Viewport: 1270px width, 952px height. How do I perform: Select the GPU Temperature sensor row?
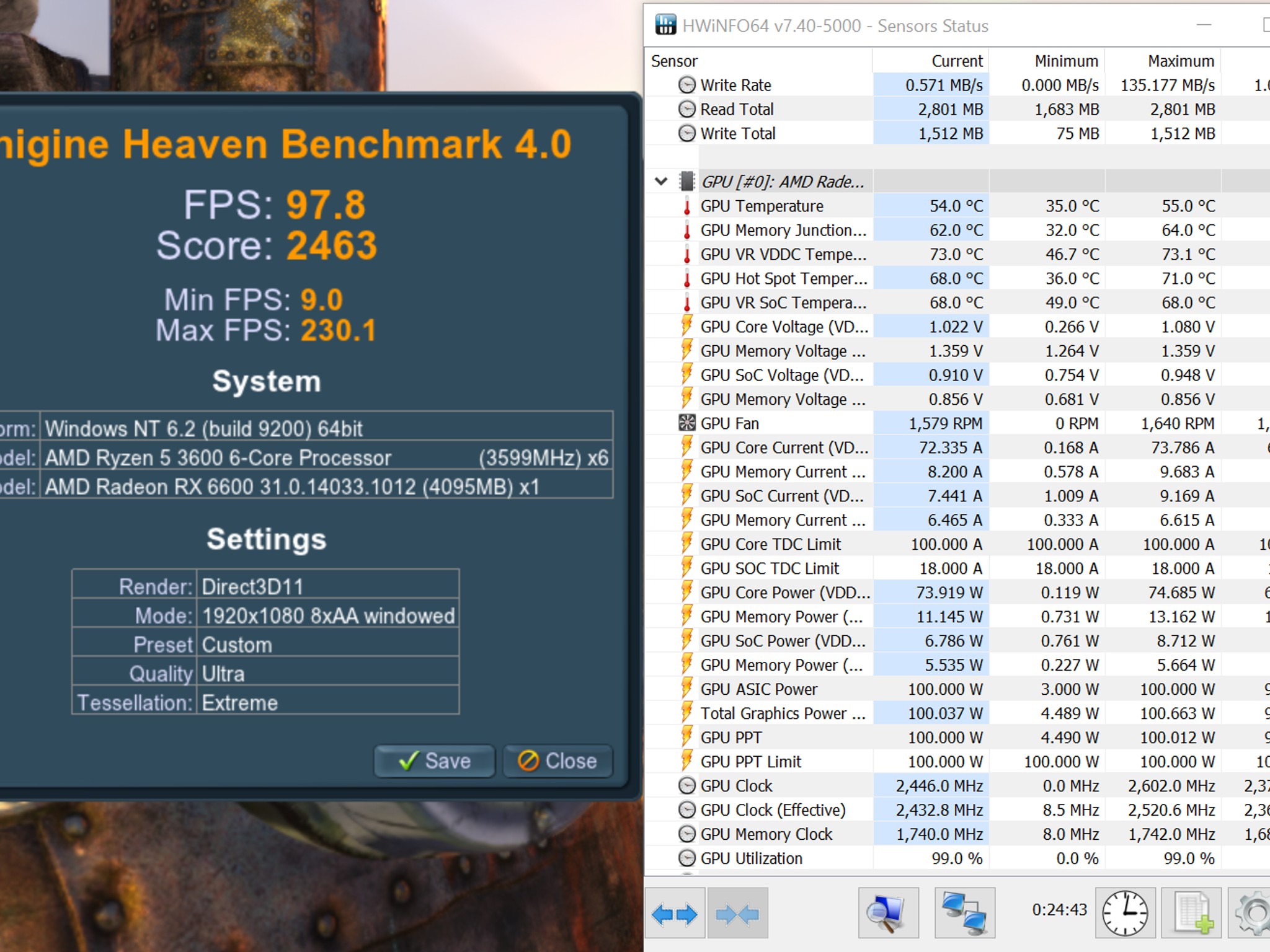pyautogui.click(x=957, y=206)
